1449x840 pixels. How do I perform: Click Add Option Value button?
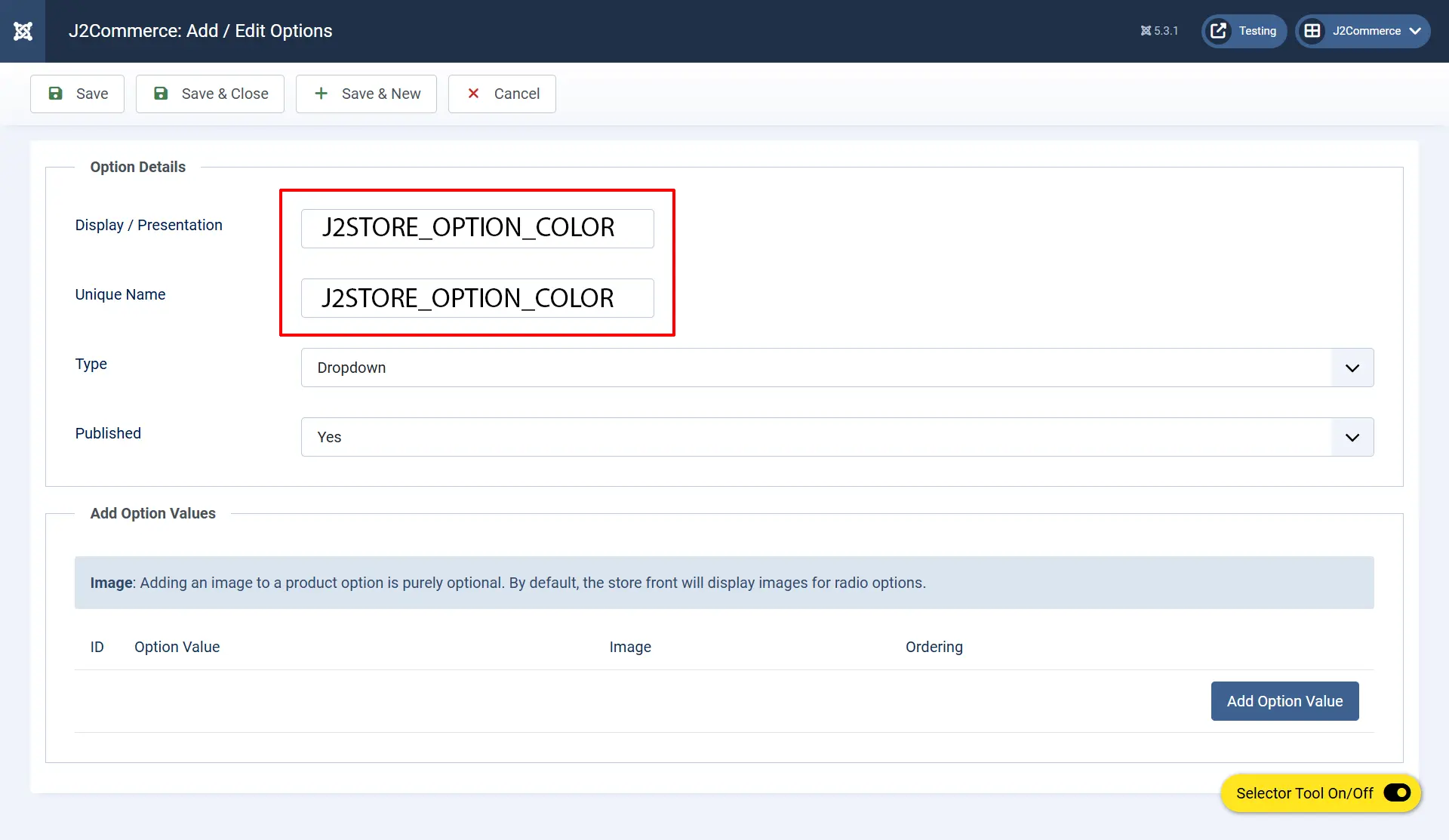[x=1284, y=701]
